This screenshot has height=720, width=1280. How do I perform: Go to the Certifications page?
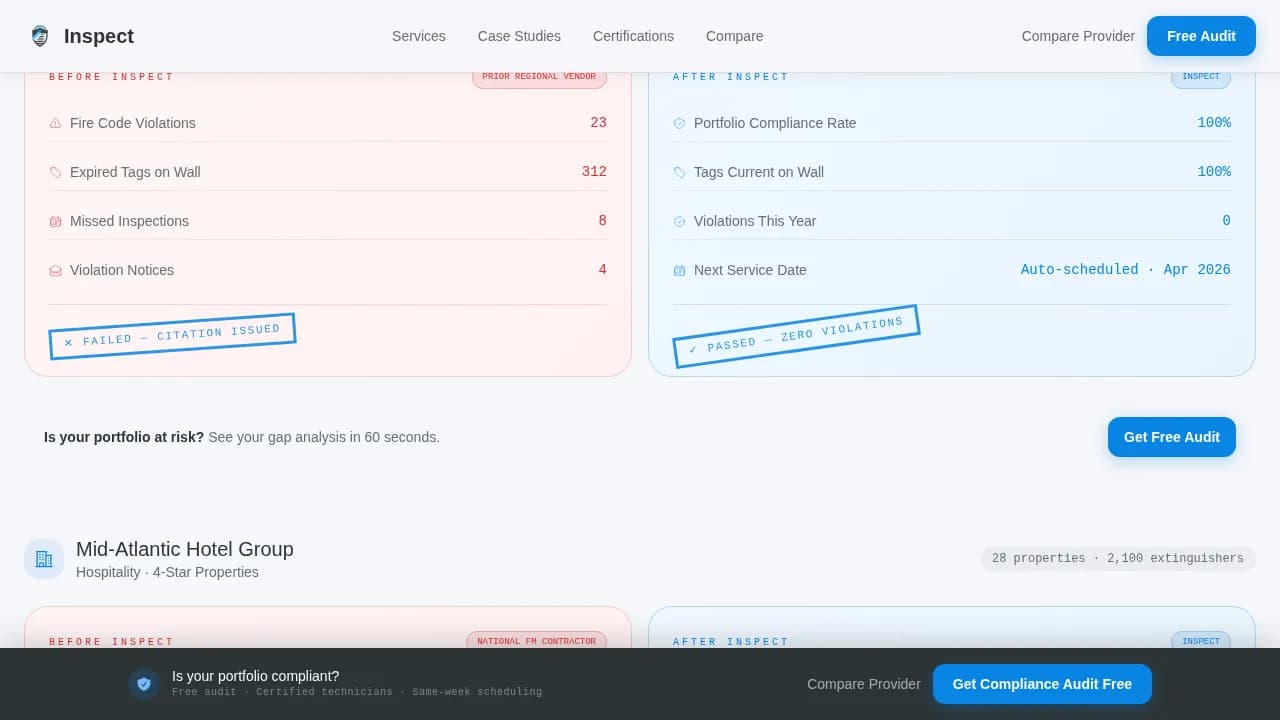pos(633,36)
